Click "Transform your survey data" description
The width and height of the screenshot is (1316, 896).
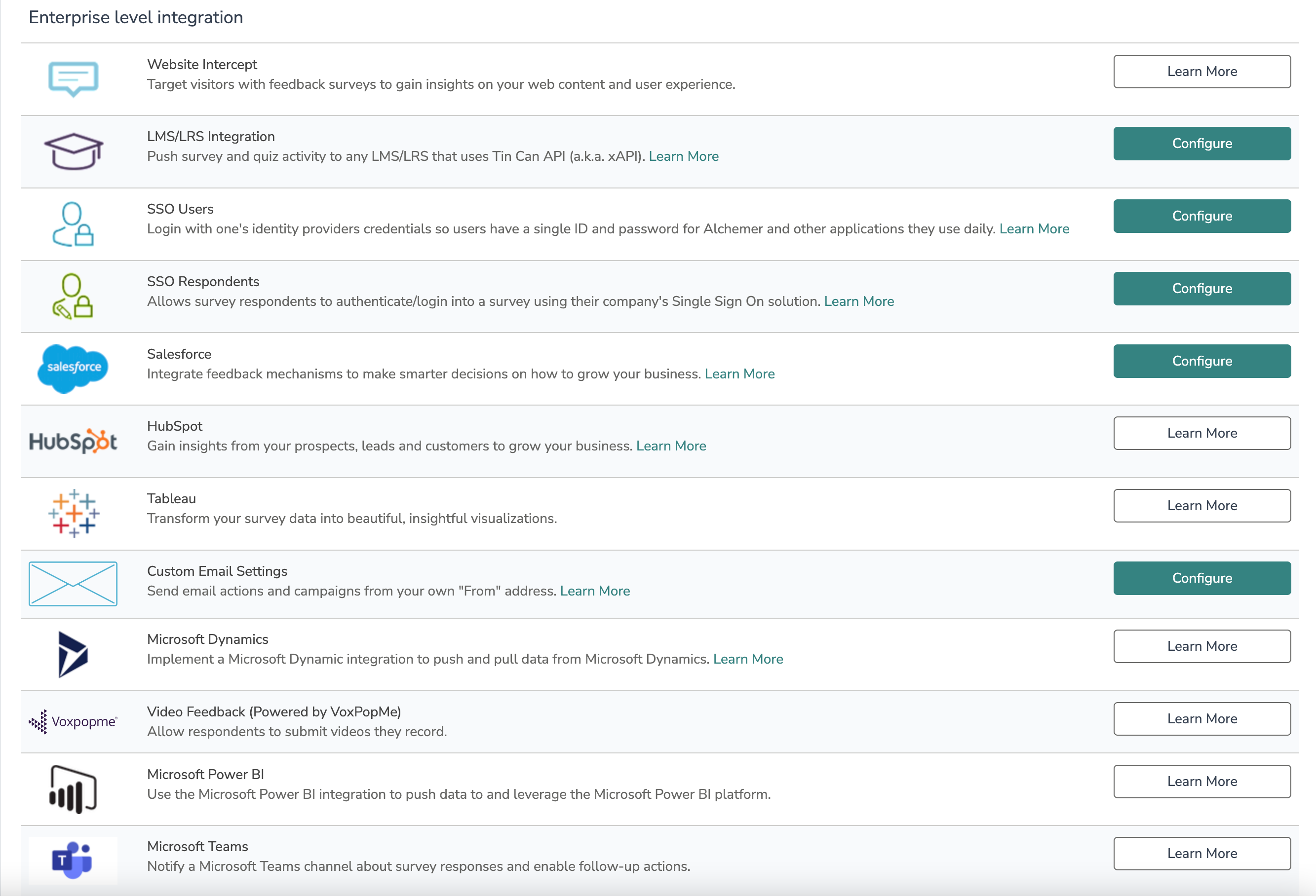(351, 519)
